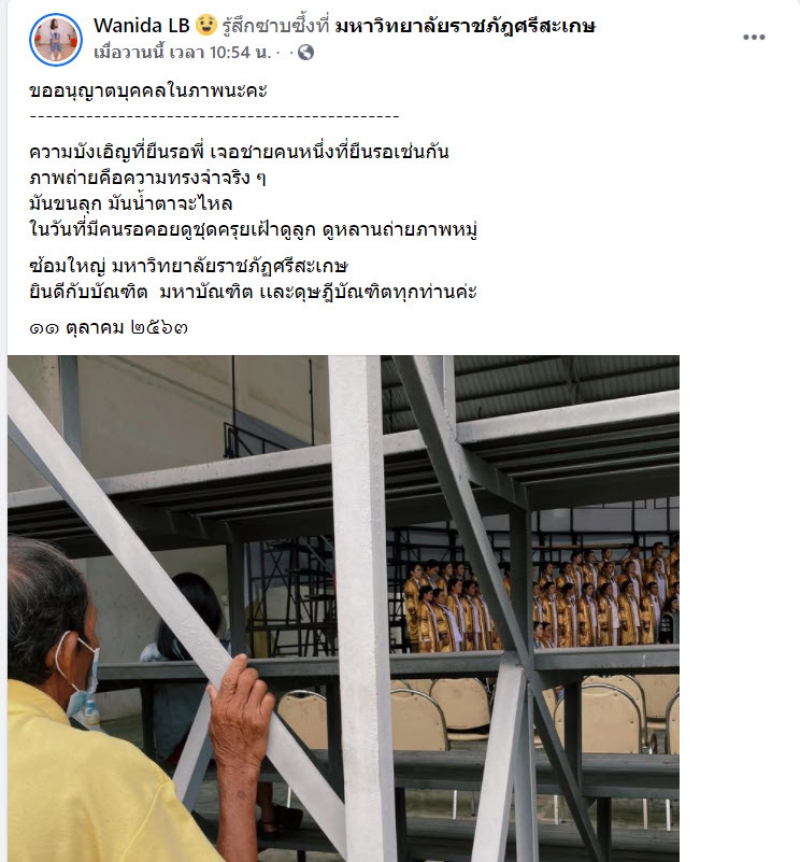The image size is (800, 862).
Task: Click the Wanida LB name link
Action: coord(141,25)
